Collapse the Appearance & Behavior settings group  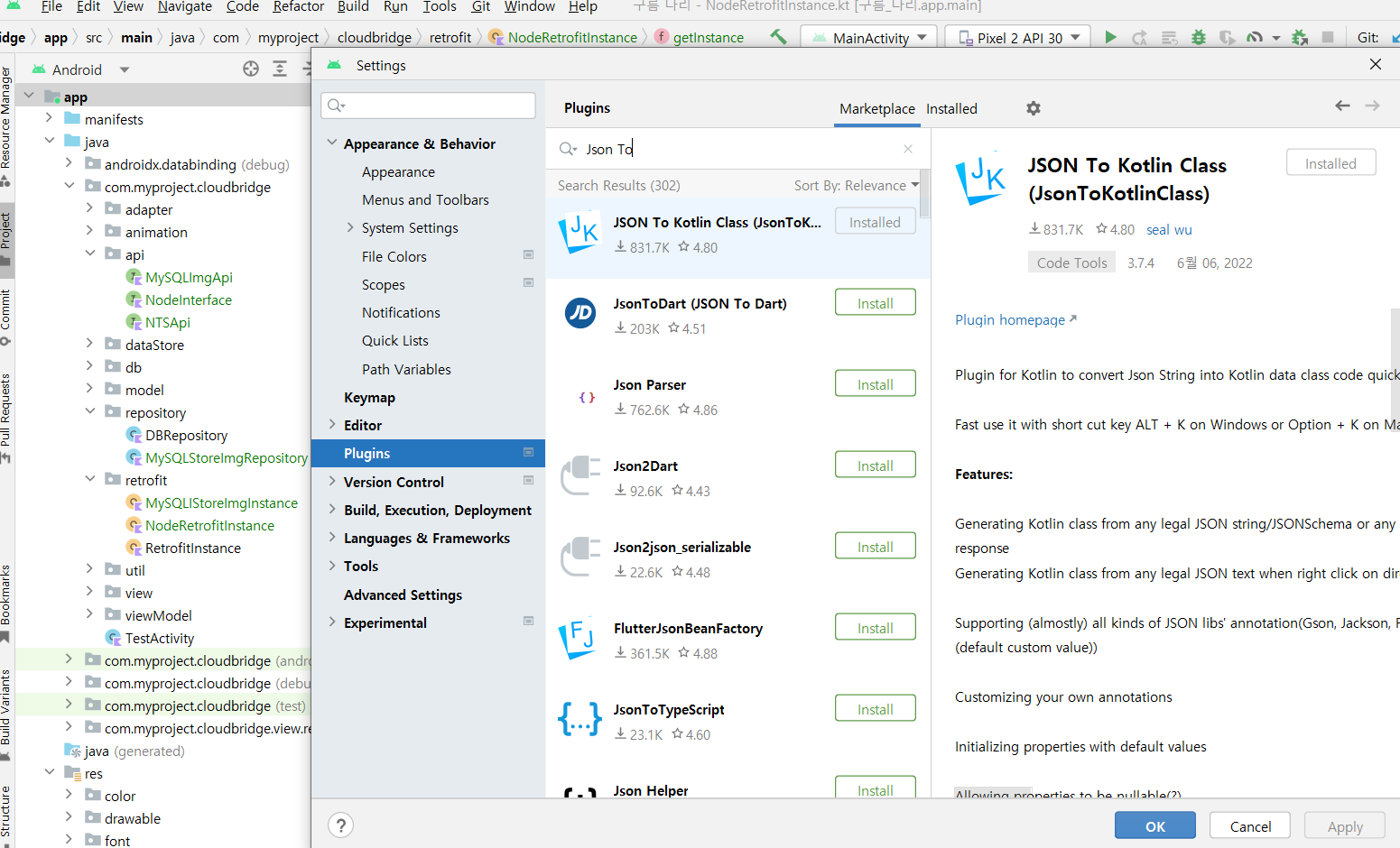(x=332, y=143)
